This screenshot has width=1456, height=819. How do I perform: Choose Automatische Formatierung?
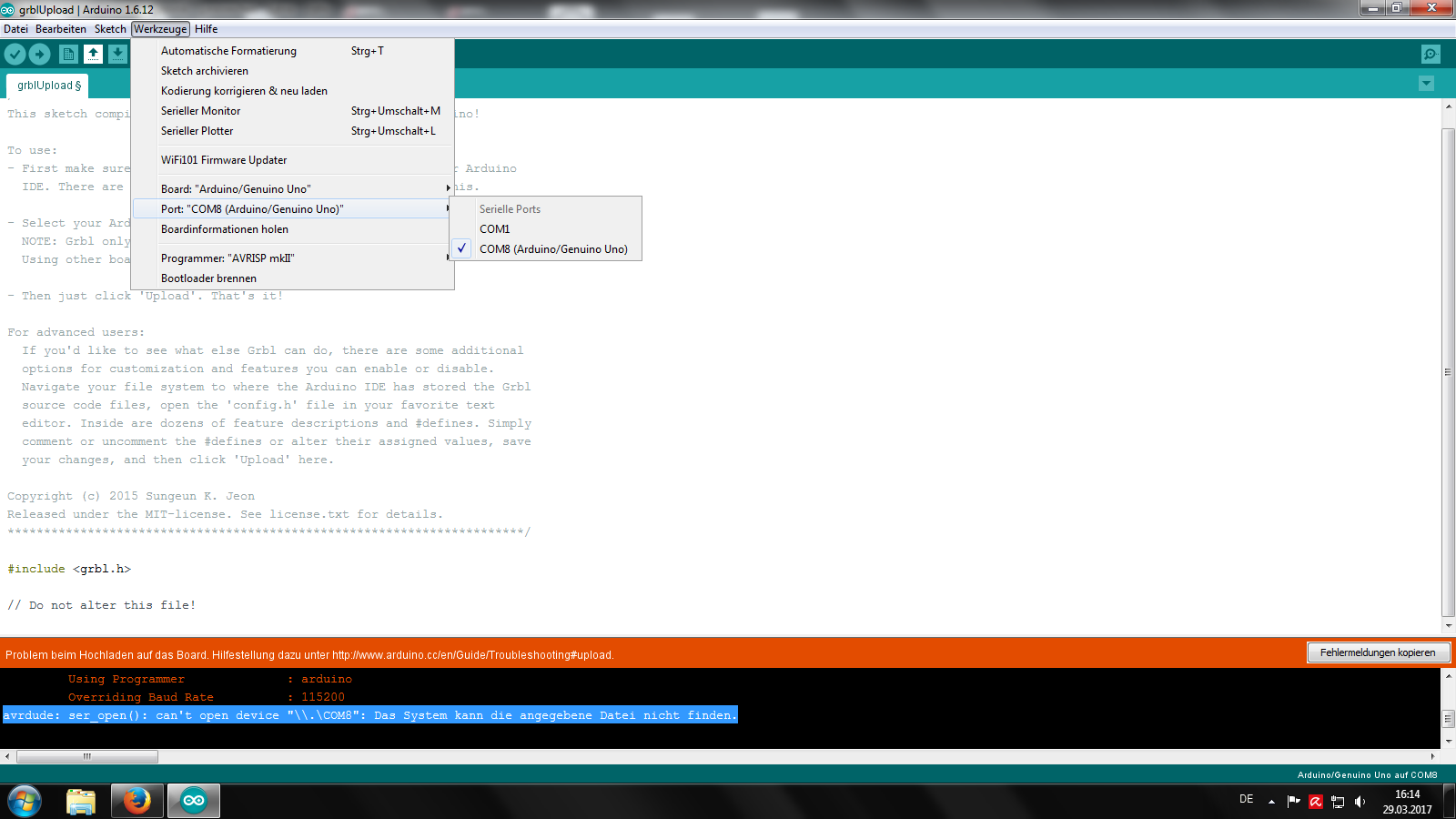(x=292, y=51)
